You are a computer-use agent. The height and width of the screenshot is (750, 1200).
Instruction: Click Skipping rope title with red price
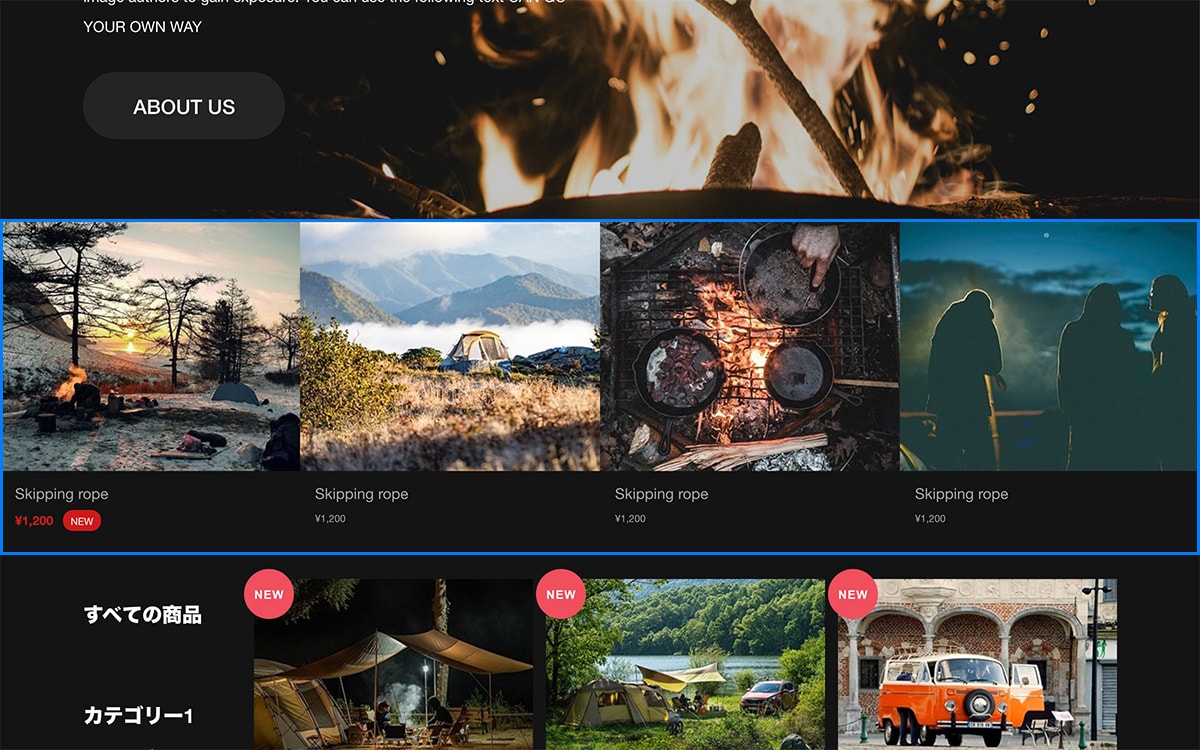tap(62, 494)
